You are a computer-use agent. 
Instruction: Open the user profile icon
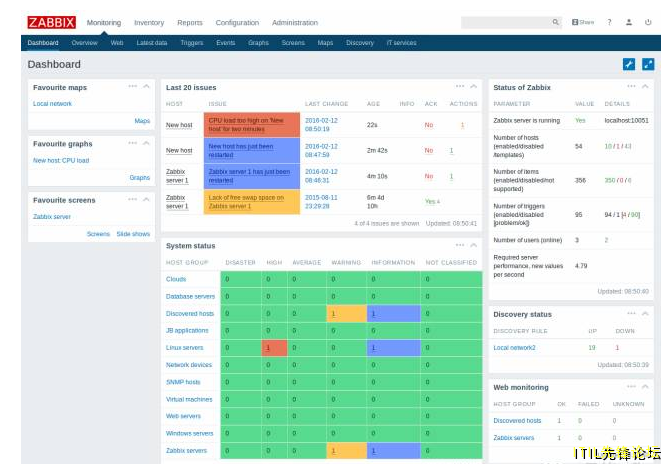click(629, 22)
